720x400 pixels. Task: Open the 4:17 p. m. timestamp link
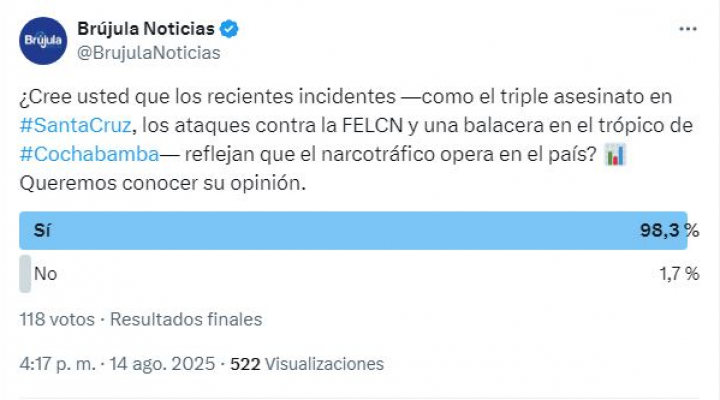tap(57, 364)
